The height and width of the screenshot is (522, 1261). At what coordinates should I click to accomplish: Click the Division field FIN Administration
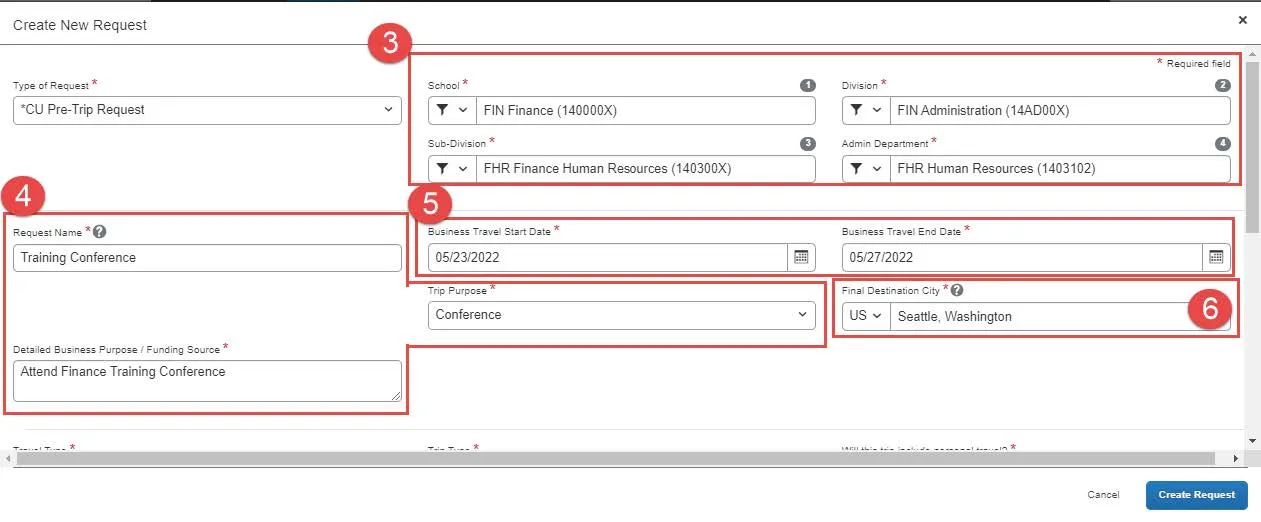(1060, 110)
